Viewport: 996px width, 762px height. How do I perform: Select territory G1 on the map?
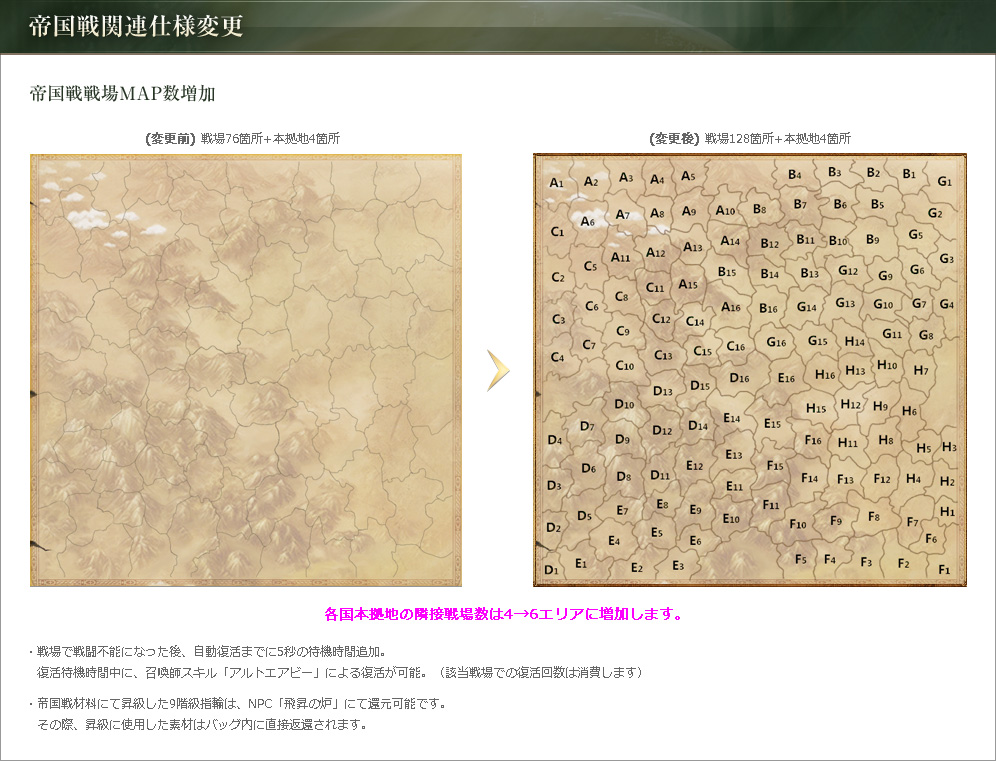pyautogui.click(x=945, y=181)
